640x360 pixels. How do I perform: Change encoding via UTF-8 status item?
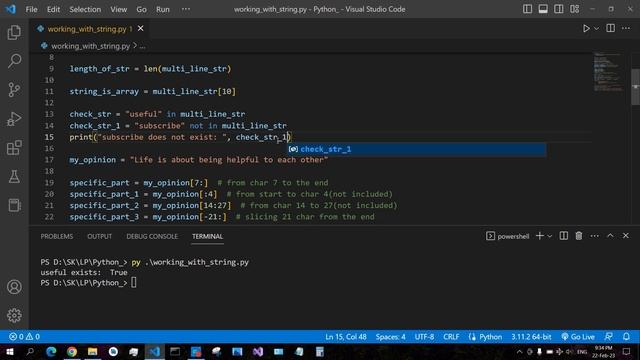pos(424,337)
